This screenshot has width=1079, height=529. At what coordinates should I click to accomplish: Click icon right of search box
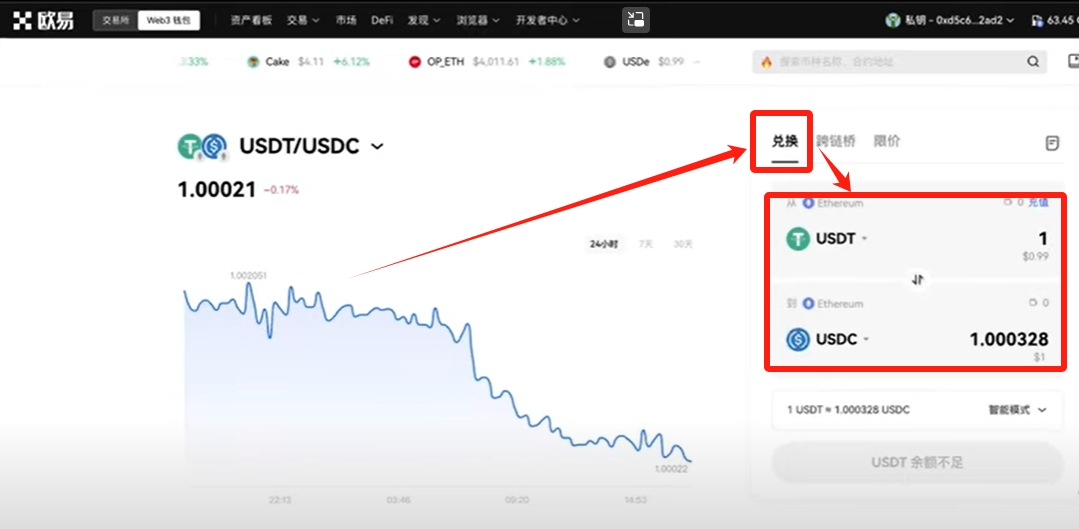[x=1072, y=61]
